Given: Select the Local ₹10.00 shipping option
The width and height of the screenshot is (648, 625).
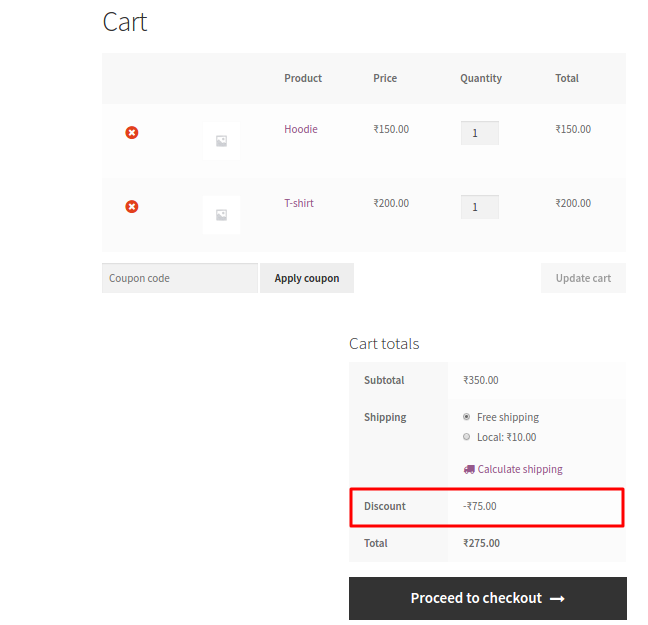Looking at the screenshot, I should click(467, 437).
